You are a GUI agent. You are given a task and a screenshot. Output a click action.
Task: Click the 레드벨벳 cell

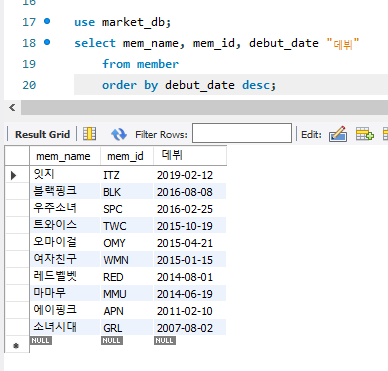coord(65,277)
